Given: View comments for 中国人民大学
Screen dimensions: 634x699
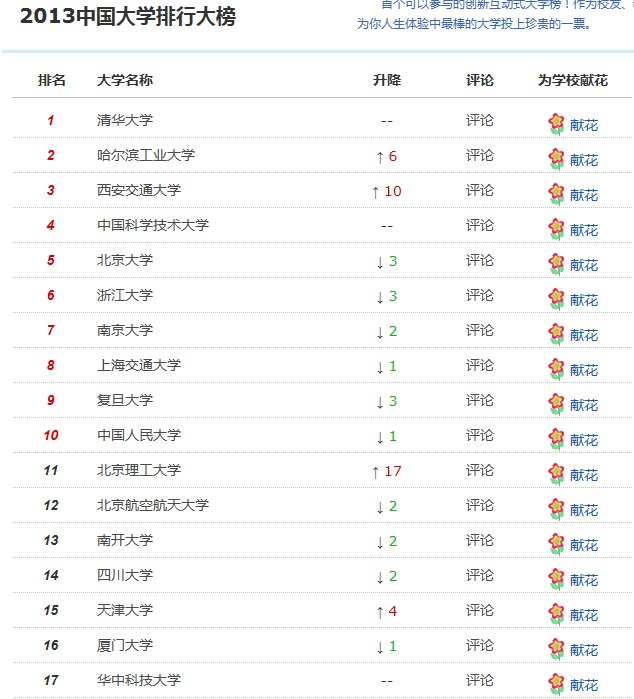Looking at the screenshot, I should coord(480,435).
